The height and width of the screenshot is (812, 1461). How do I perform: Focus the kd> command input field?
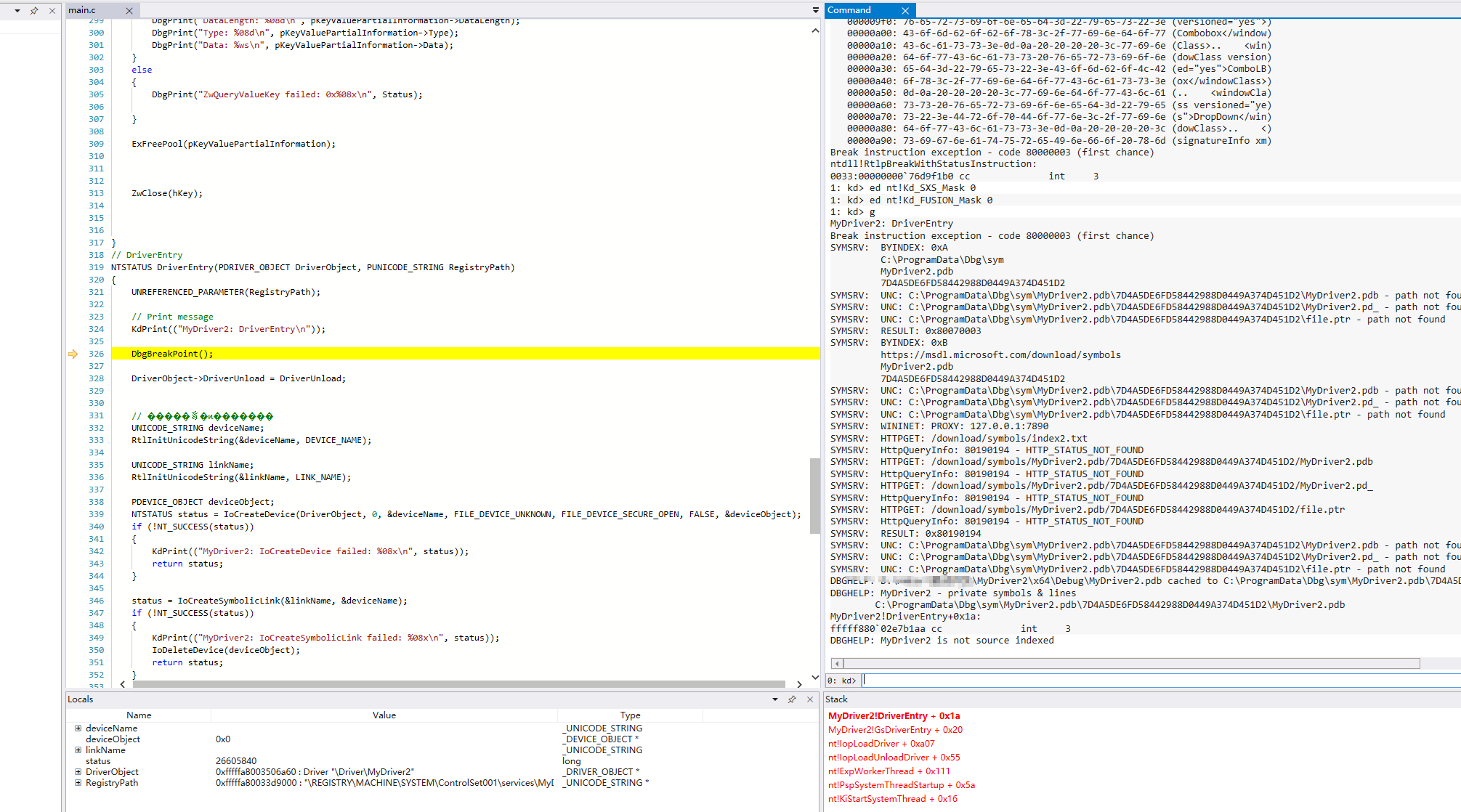(1161, 681)
